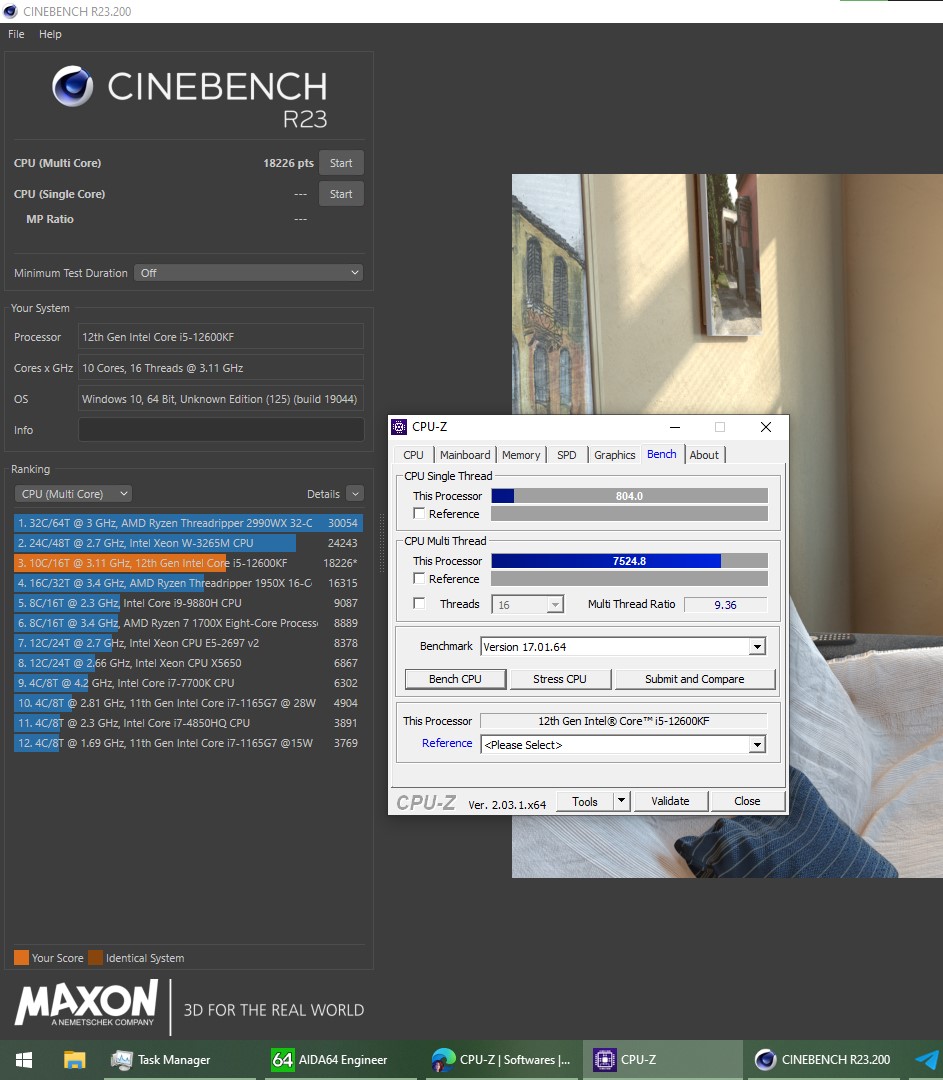The width and height of the screenshot is (943, 1080).
Task: Select ranking row 9 Core i7-7700K
Action: pyautogui.click(x=188, y=683)
